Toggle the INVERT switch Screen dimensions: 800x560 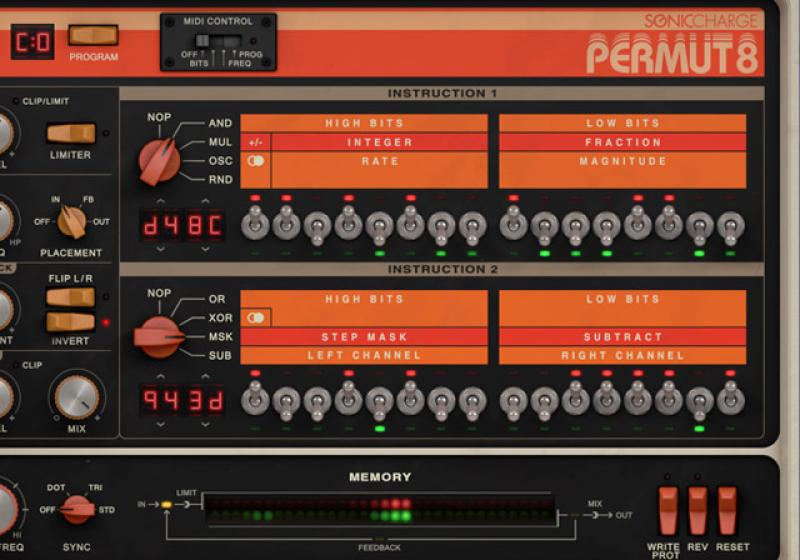(70, 322)
